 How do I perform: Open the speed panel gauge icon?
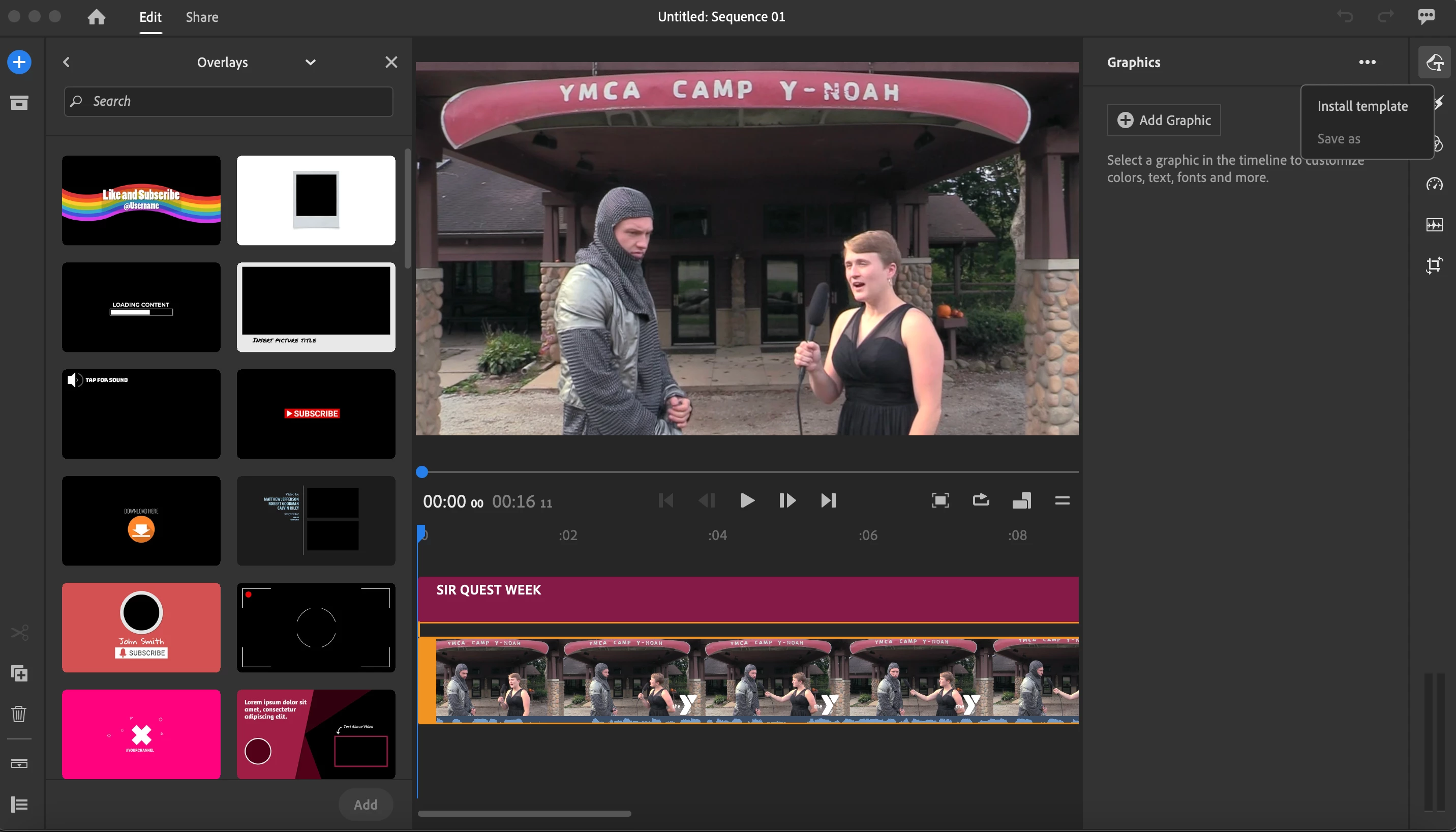point(1434,184)
